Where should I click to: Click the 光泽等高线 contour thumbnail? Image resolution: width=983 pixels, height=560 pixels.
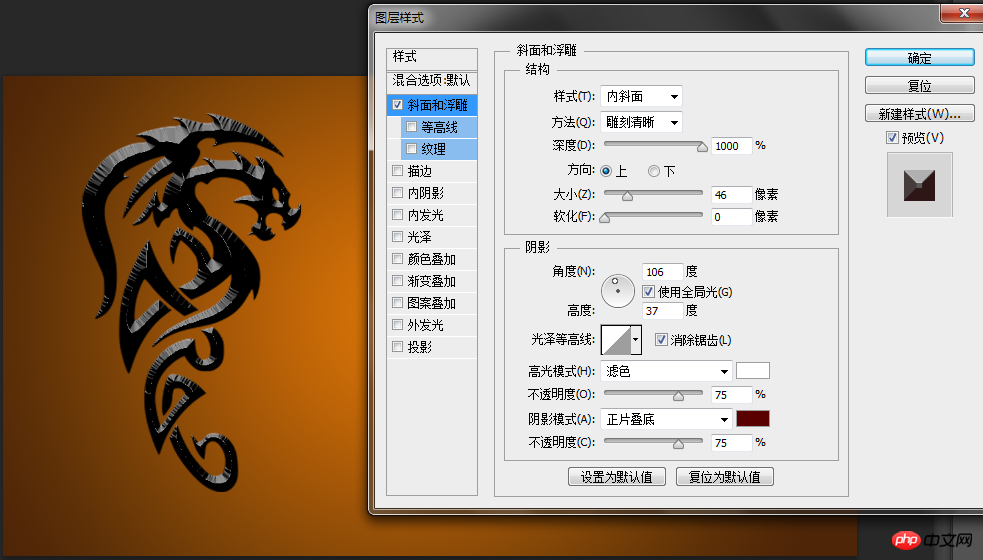click(616, 340)
